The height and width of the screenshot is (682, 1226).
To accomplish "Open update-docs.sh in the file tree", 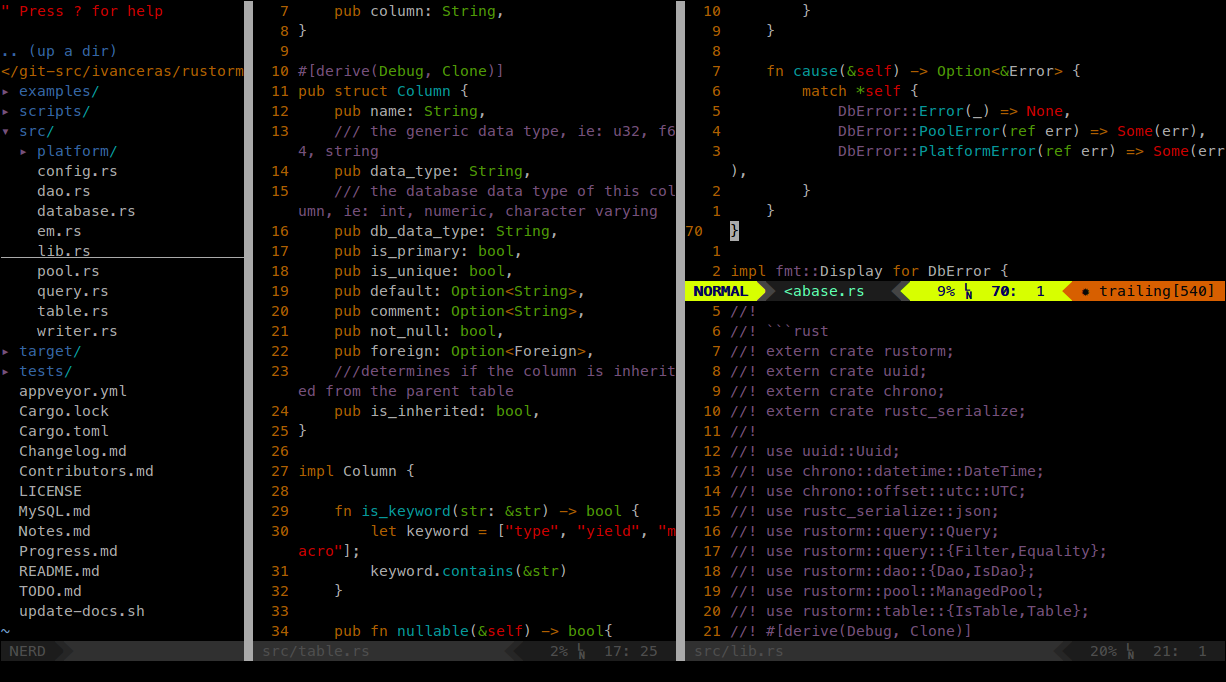I will (82, 611).
